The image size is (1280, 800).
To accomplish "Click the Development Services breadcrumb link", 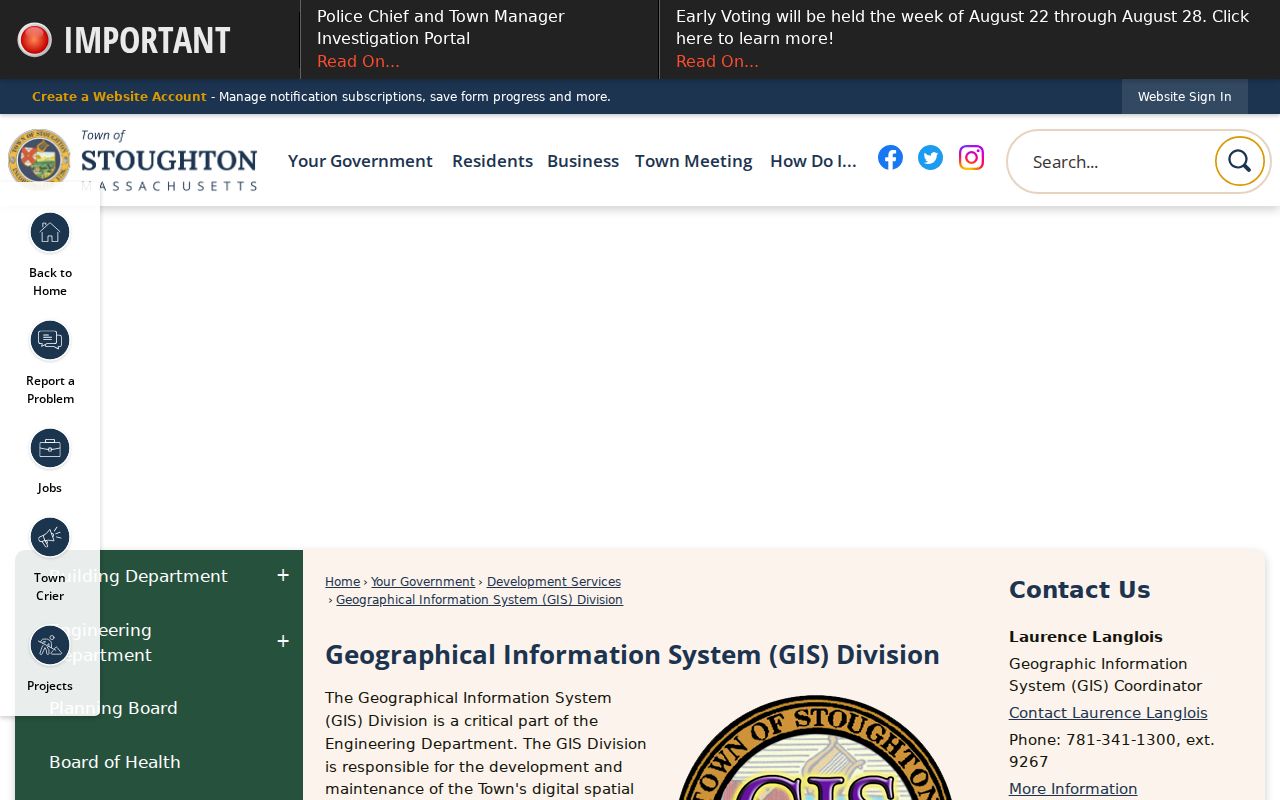I will coord(554,582).
